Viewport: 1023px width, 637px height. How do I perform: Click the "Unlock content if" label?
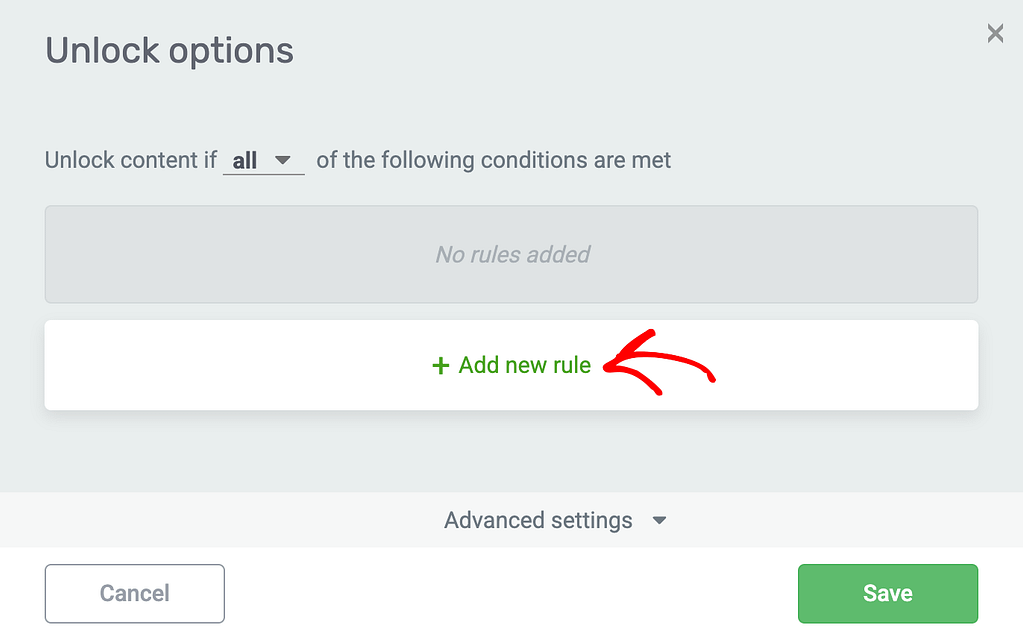pyautogui.click(x=130, y=160)
